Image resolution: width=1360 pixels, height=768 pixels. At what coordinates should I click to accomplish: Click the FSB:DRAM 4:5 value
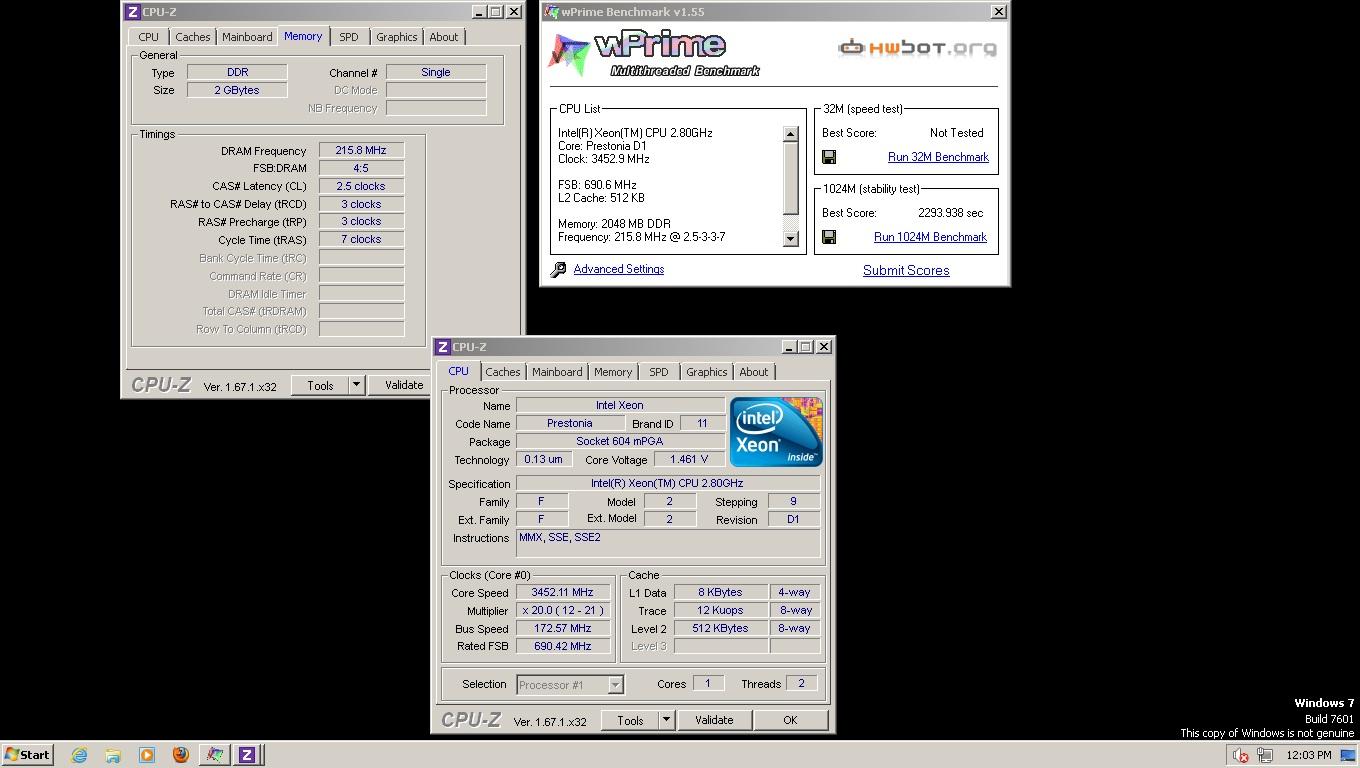point(361,168)
